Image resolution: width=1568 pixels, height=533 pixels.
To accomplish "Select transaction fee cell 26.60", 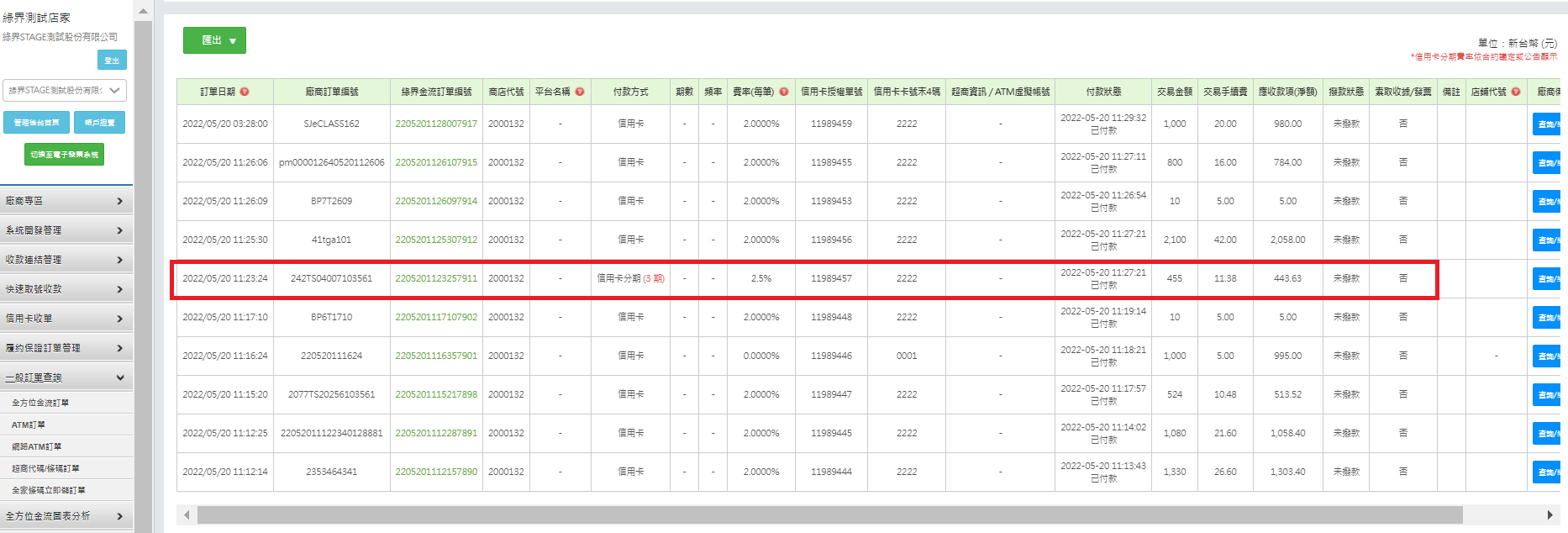I will 1225,472.
